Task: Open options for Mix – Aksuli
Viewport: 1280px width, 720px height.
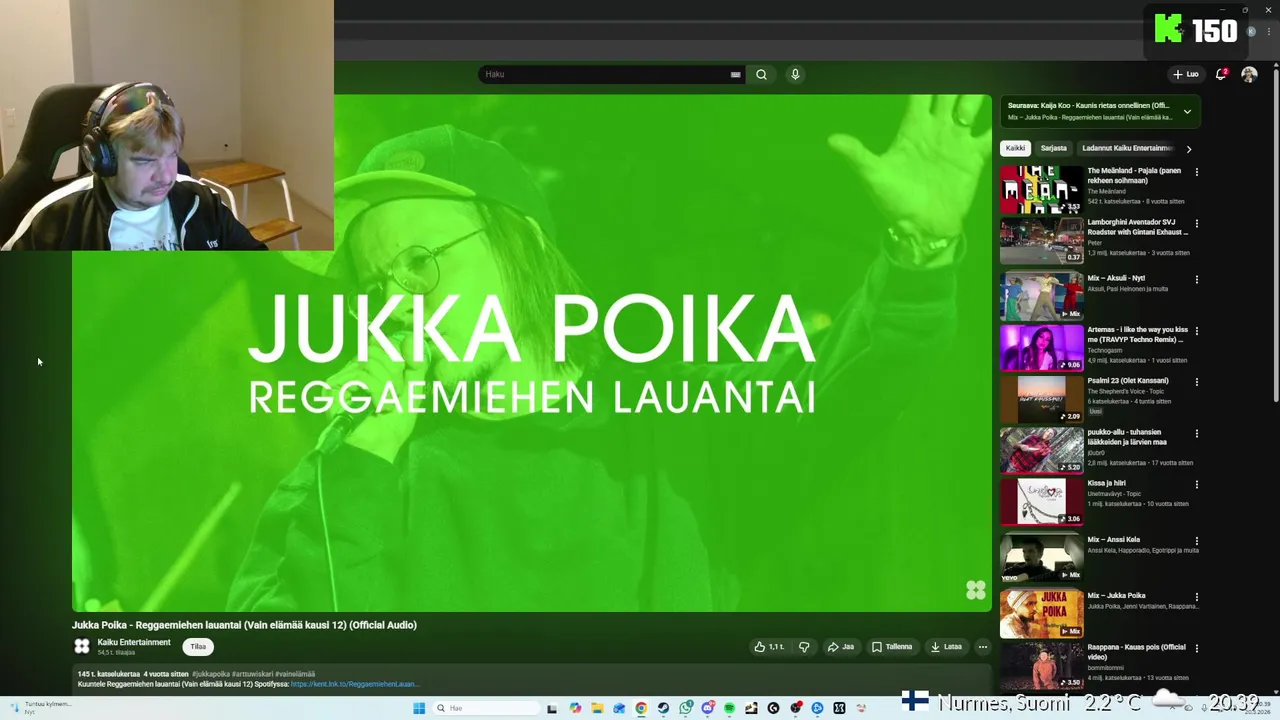Action: click(x=1196, y=279)
